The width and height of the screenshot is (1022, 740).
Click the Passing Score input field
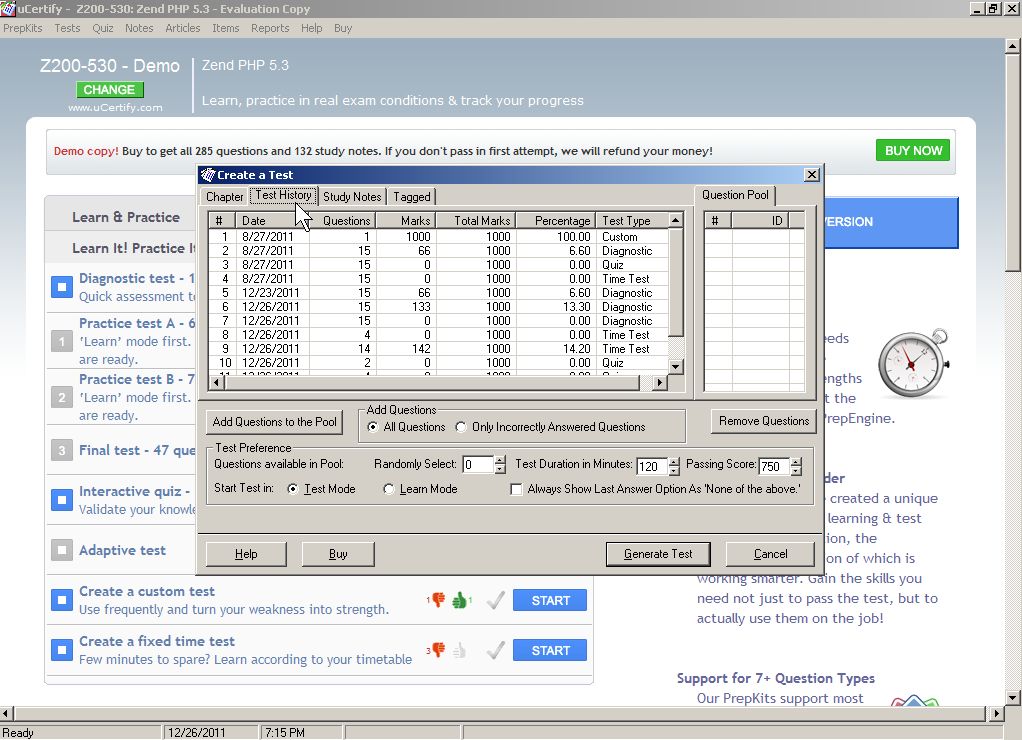tap(774, 466)
